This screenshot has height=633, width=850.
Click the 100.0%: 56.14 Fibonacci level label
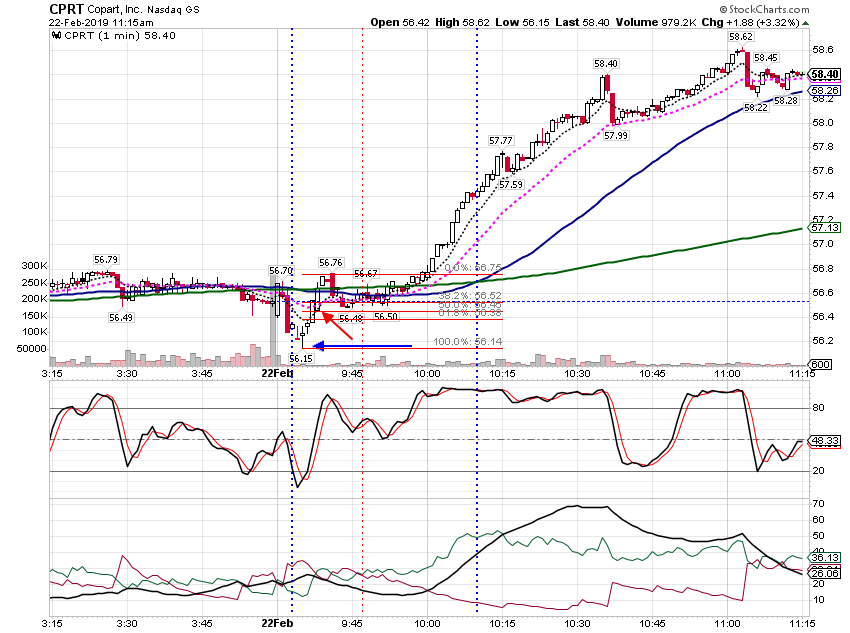click(467, 341)
